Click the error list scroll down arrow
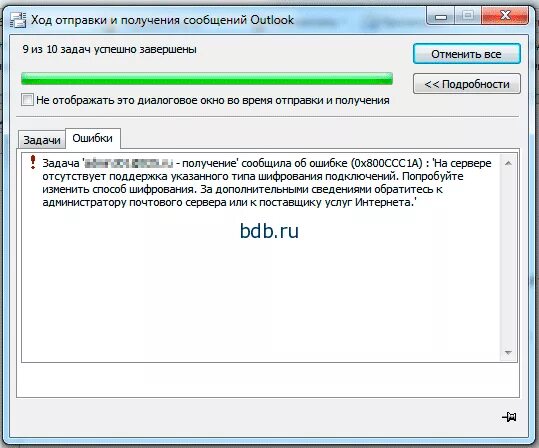The height and width of the screenshot is (448, 539). pyautogui.click(x=508, y=352)
